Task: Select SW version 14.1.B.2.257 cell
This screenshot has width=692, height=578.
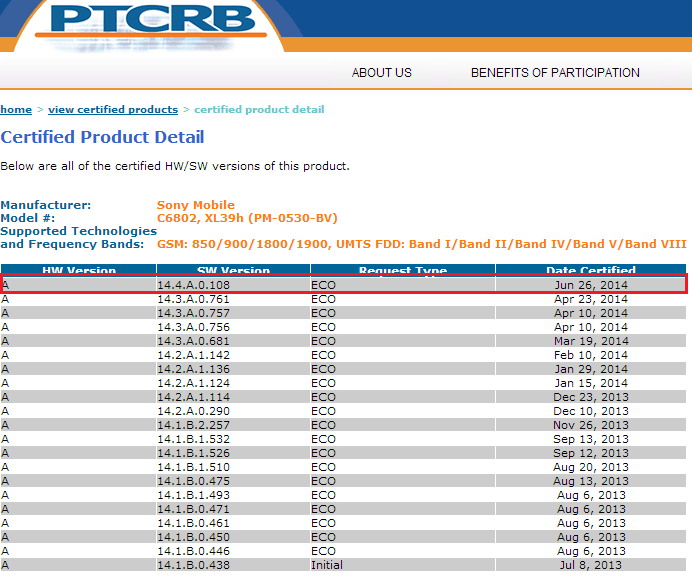Action: tap(233, 425)
